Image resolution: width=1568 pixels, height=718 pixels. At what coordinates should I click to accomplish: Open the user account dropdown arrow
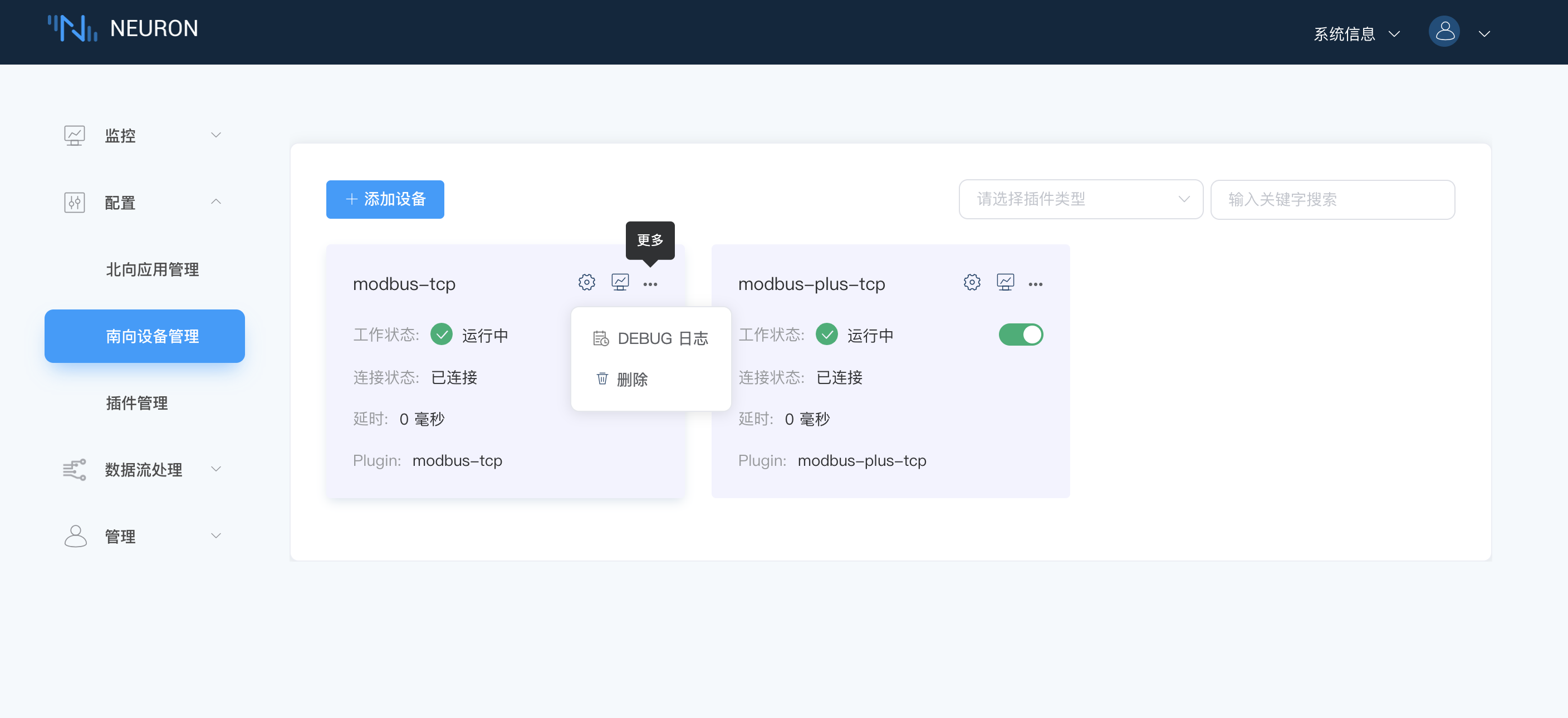point(1484,34)
